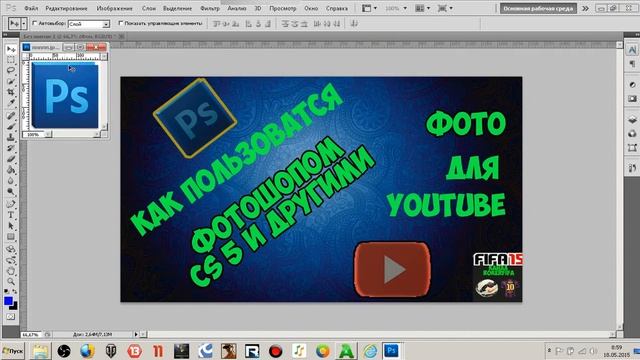Open the tool preset picker arrow
Image resolution: width=640 pixels, height=360 pixels.
coord(24,24)
